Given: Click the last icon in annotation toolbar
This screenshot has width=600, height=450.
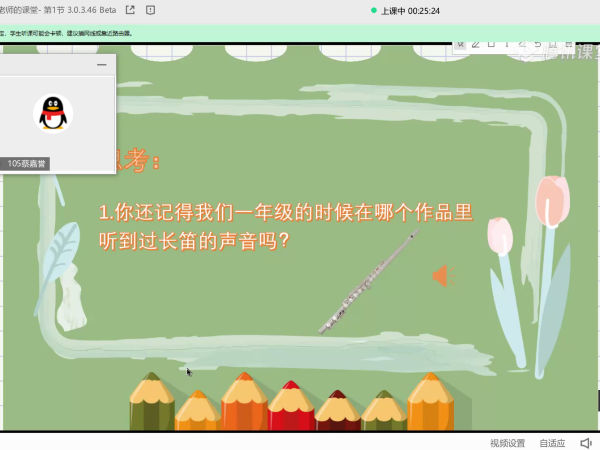Looking at the screenshot, I should pyautogui.click(x=568, y=44).
